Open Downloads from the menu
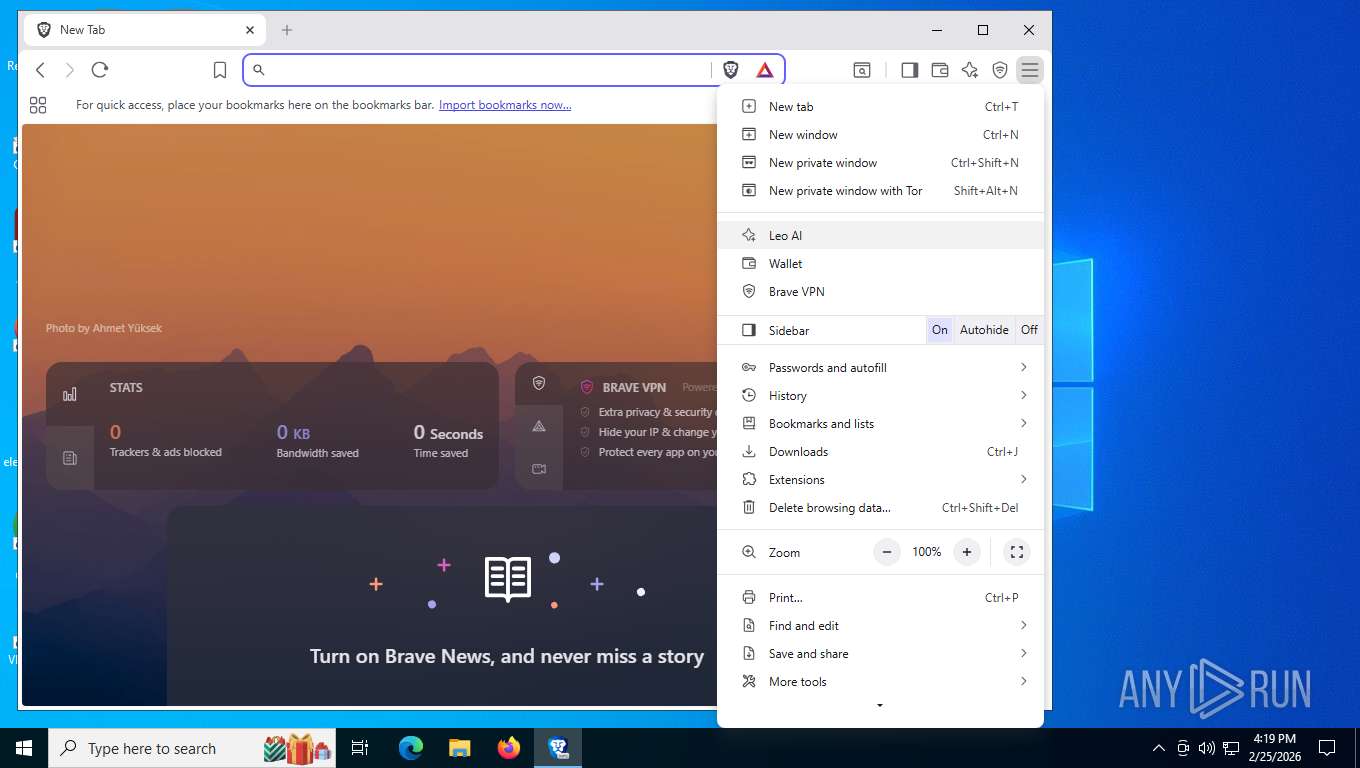 (x=881, y=452)
